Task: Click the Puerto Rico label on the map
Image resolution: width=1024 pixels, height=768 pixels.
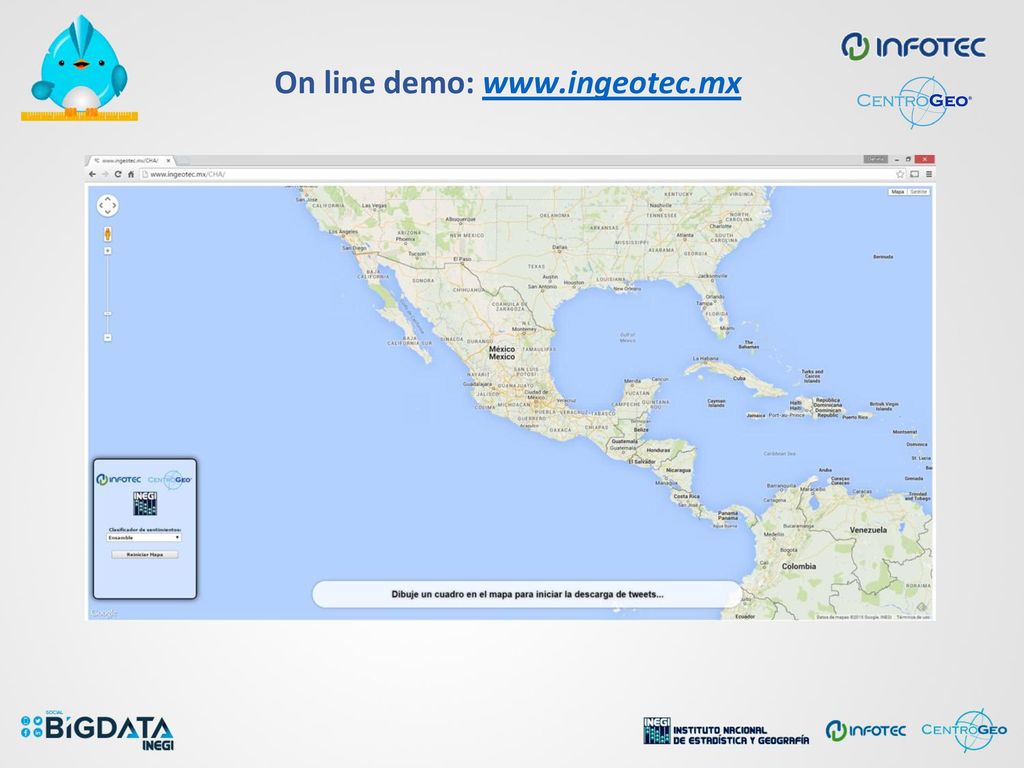Action: click(x=855, y=417)
